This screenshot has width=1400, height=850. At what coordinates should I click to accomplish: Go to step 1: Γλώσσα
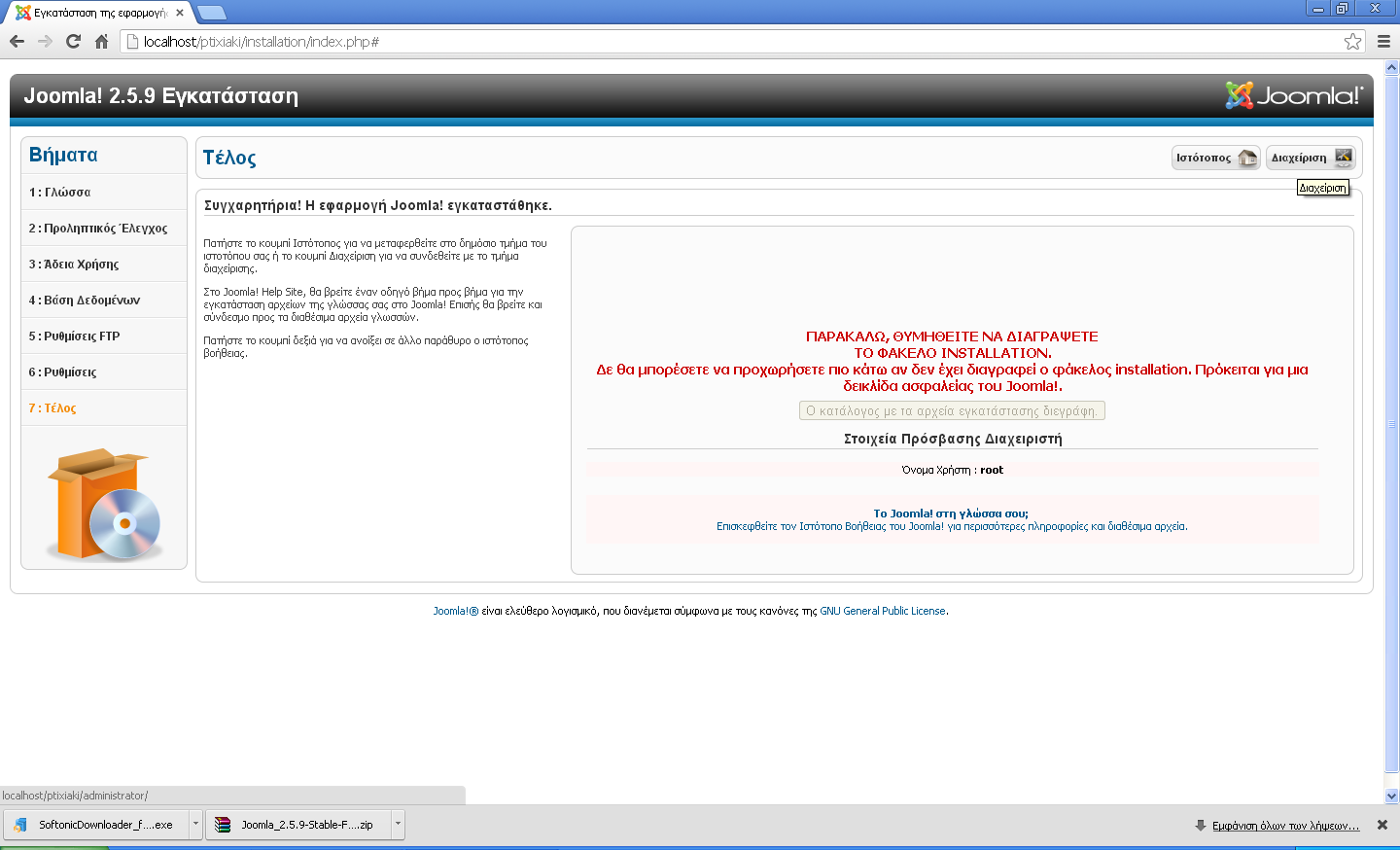pos(104,193)
